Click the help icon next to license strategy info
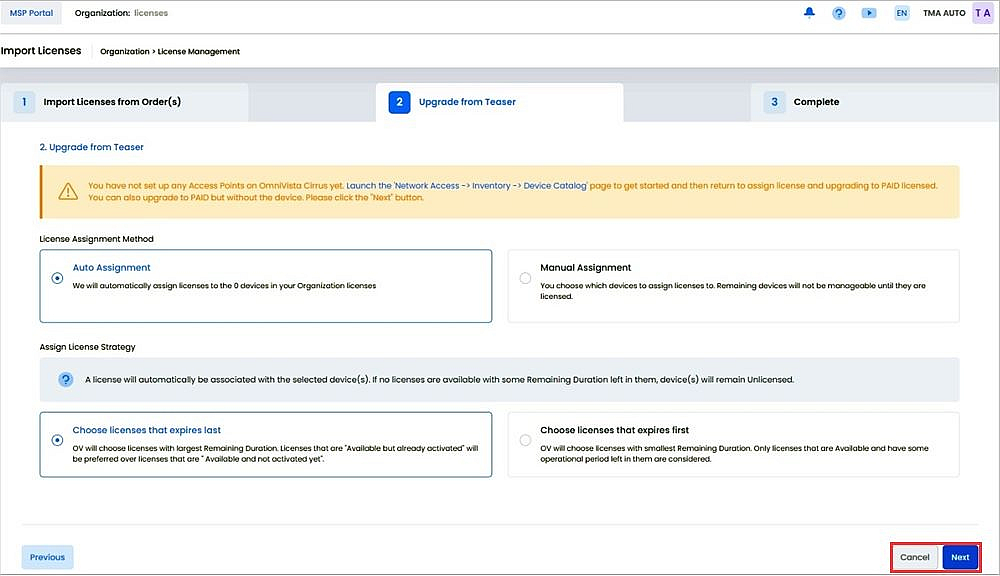This screenshot has height=576, width=1000. (x=65, y=379)
